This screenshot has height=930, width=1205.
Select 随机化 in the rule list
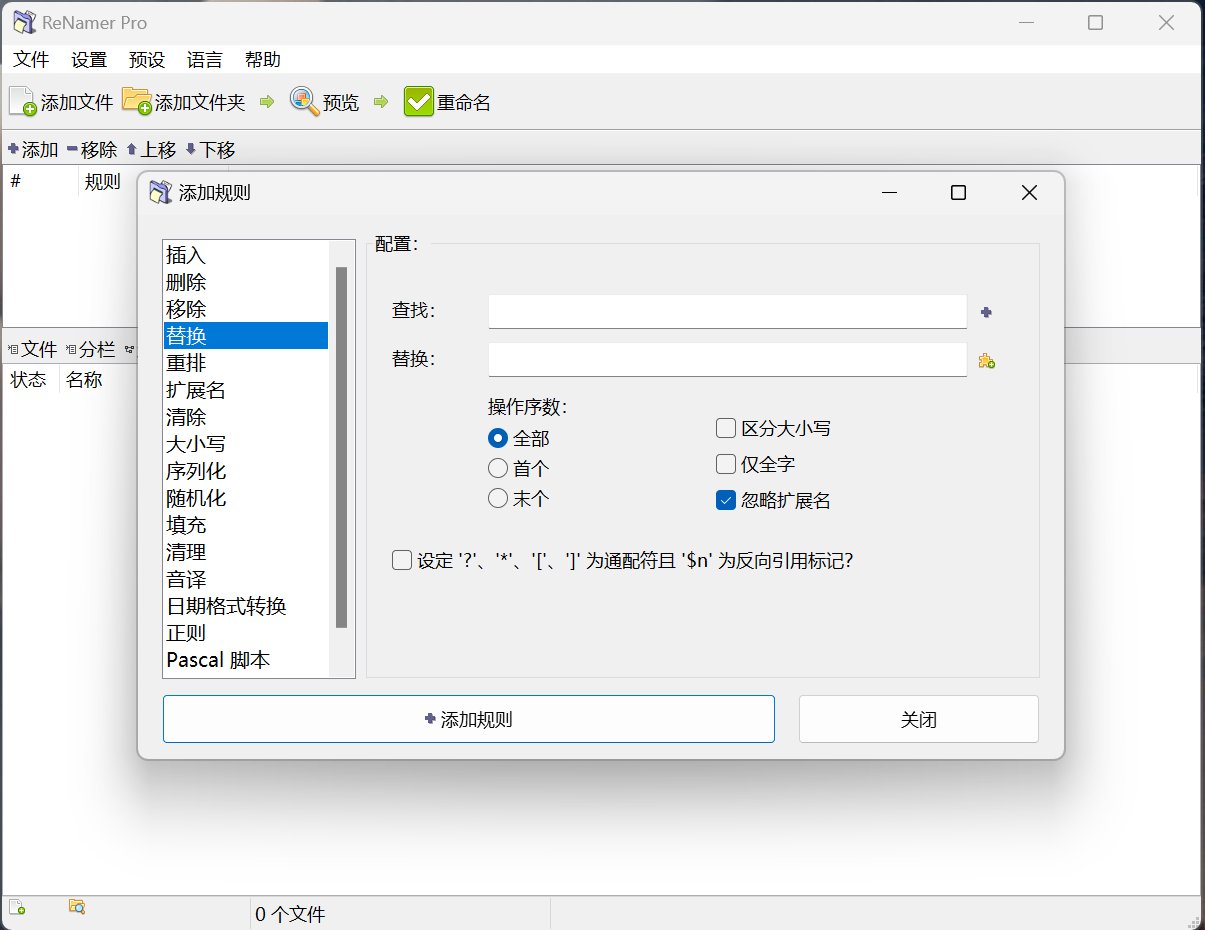click(246, 498)
